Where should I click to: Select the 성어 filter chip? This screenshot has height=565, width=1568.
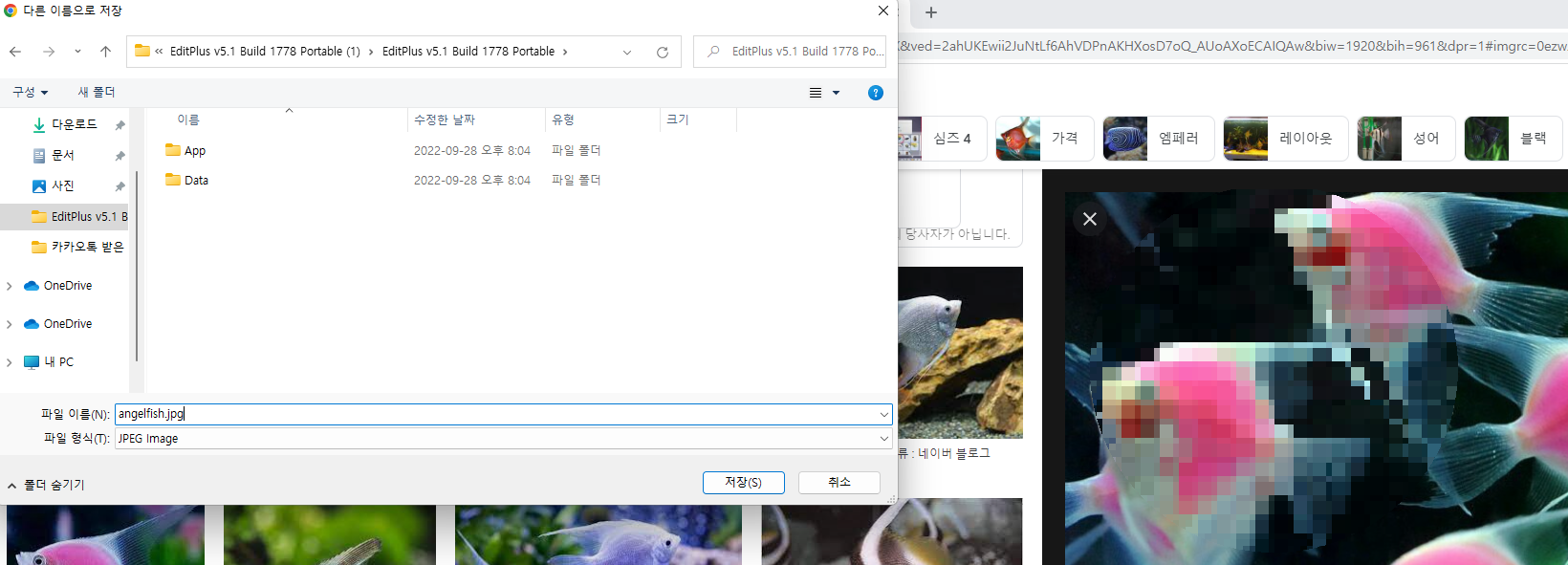pyautogui.click(x=1405, y=139)
